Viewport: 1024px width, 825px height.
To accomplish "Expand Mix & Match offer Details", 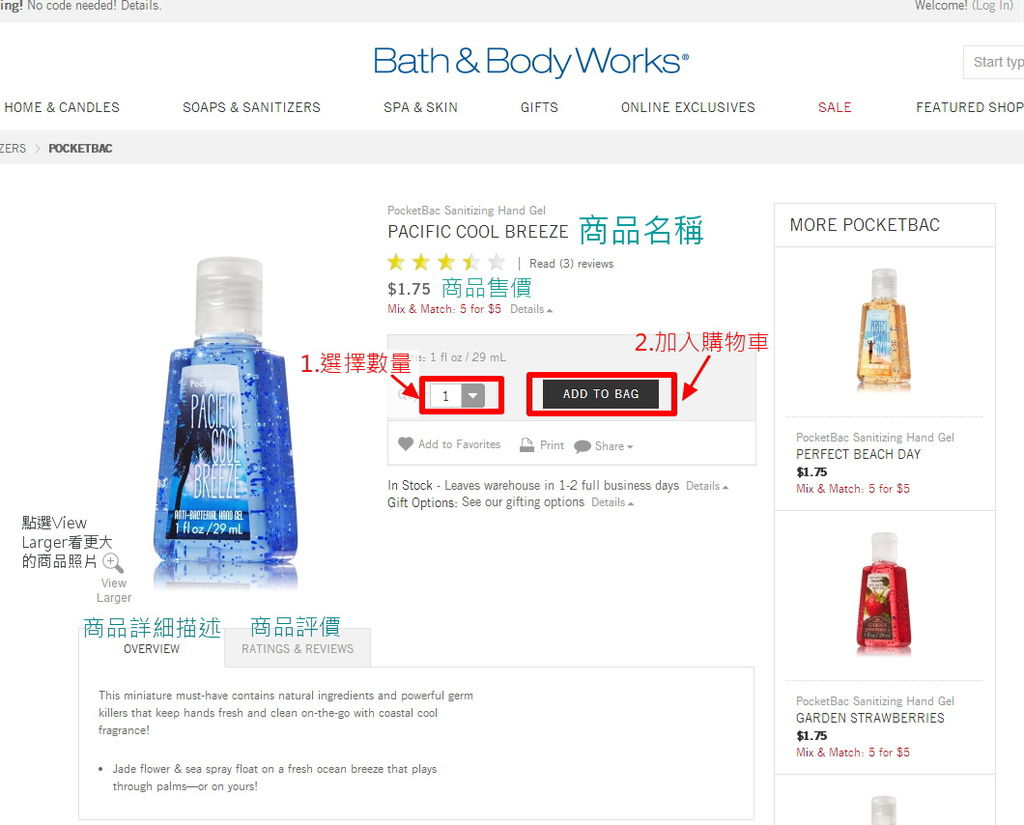I will click(531, 310).
